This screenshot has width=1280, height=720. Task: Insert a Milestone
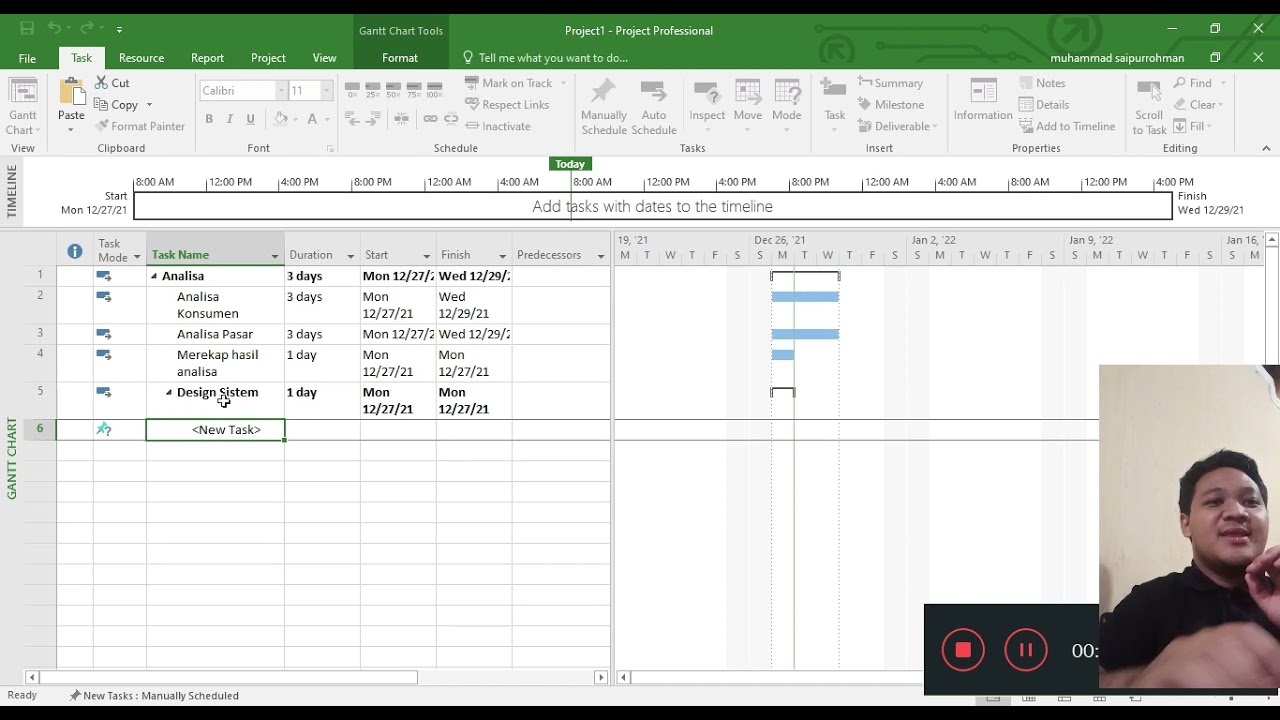(x=891, y=104)
